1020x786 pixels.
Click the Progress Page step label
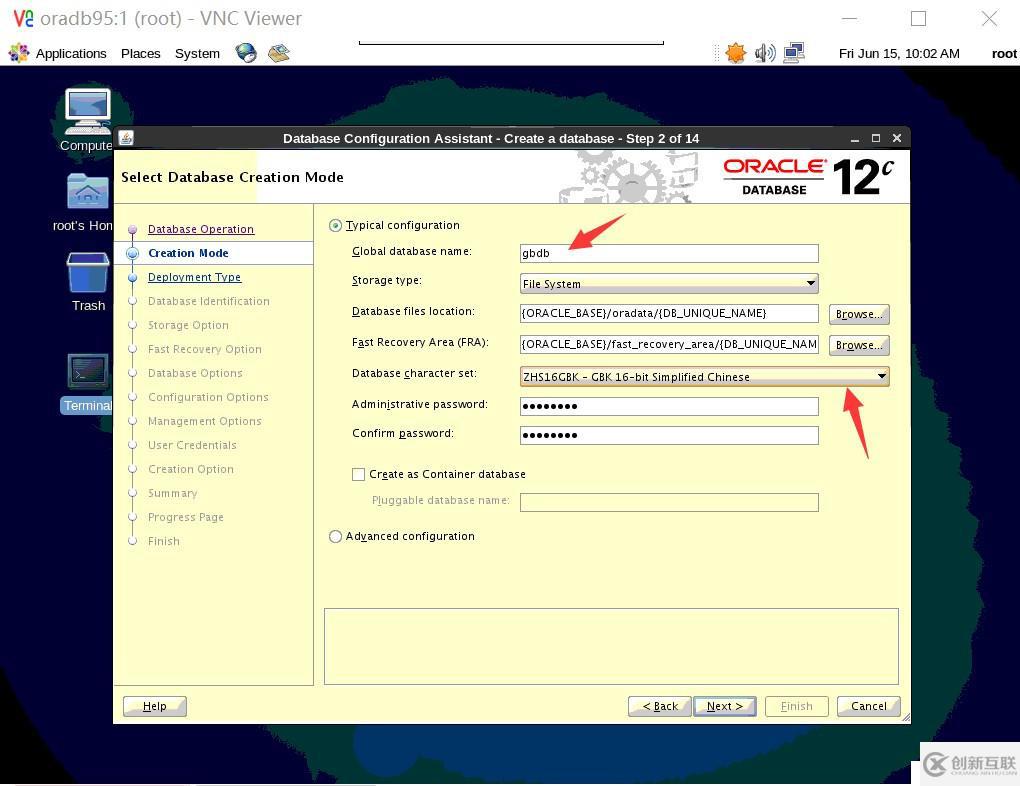tap(186, 518)
